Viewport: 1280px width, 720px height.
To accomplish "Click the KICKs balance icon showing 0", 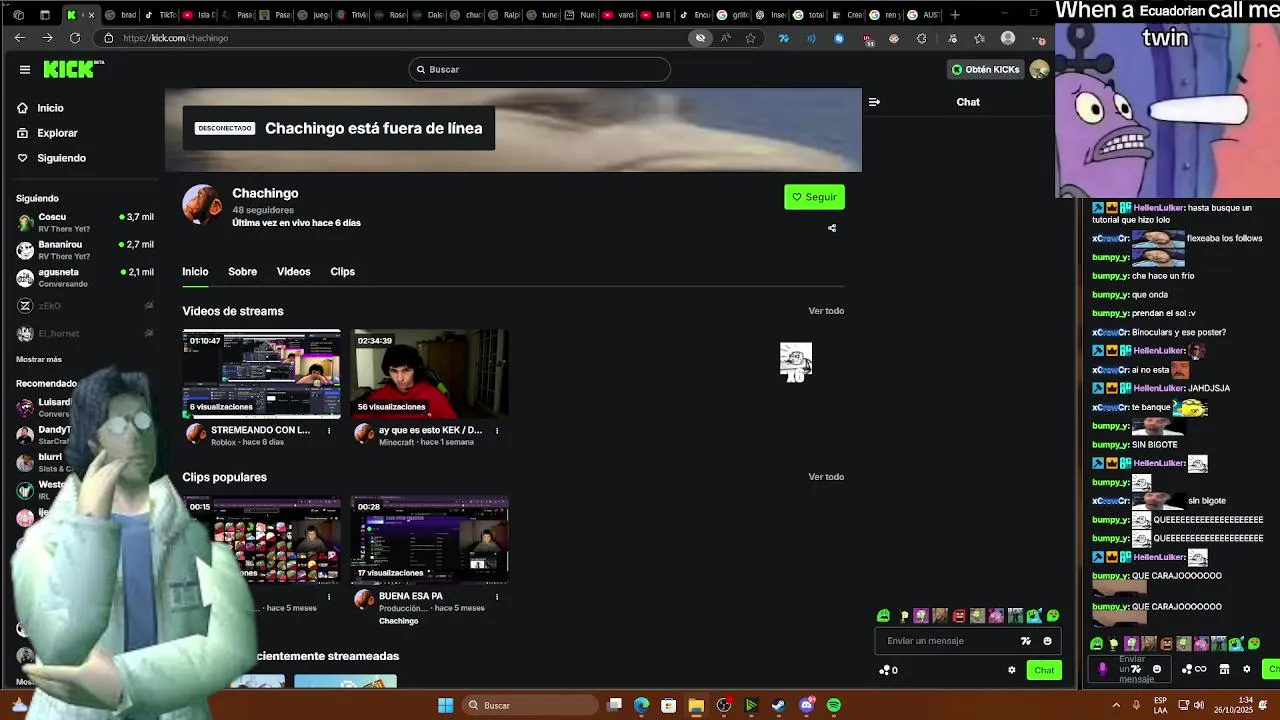I will point(888,670).
